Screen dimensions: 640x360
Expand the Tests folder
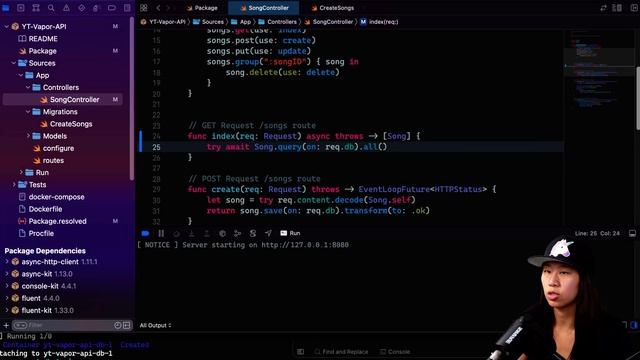tap(13, 184)
